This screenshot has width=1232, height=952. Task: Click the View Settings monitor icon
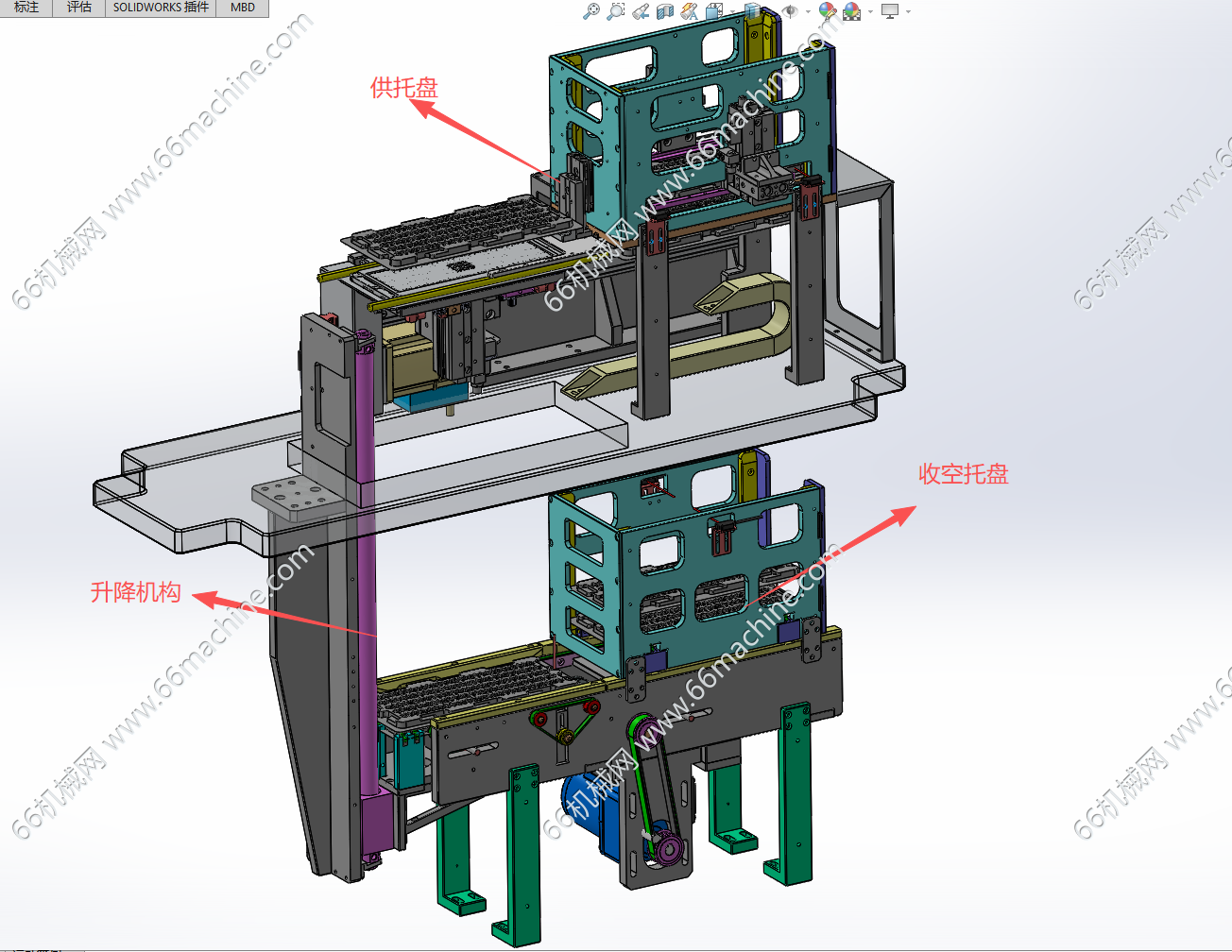point(889,11)
